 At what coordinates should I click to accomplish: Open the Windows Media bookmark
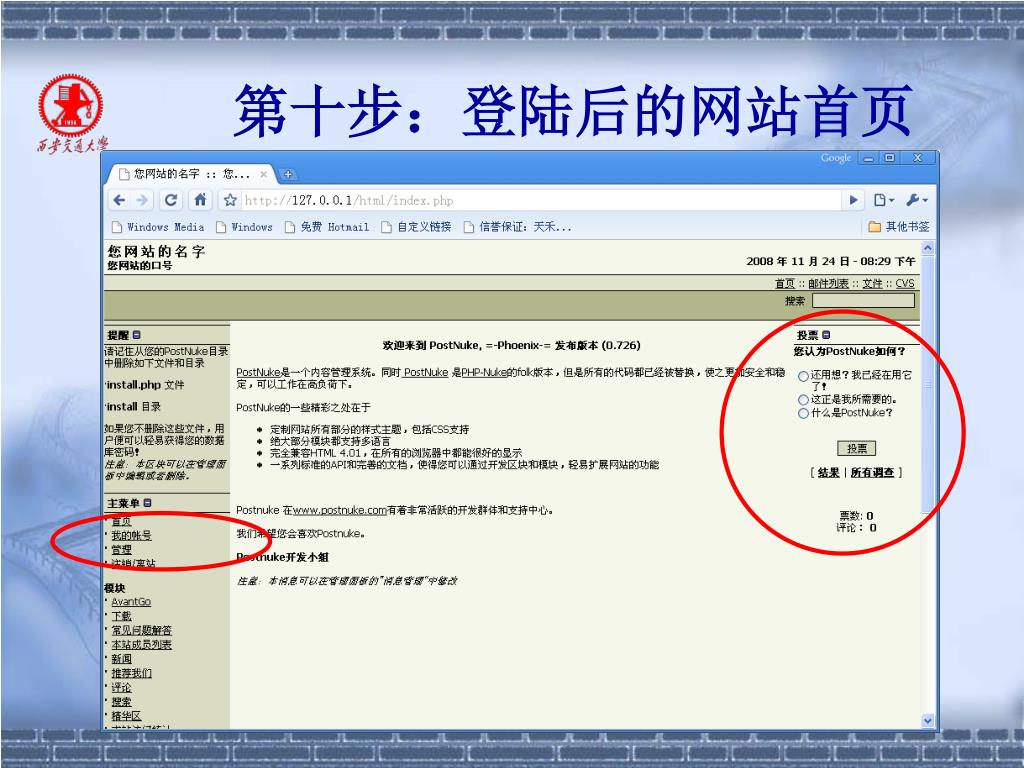click(158, 227)
